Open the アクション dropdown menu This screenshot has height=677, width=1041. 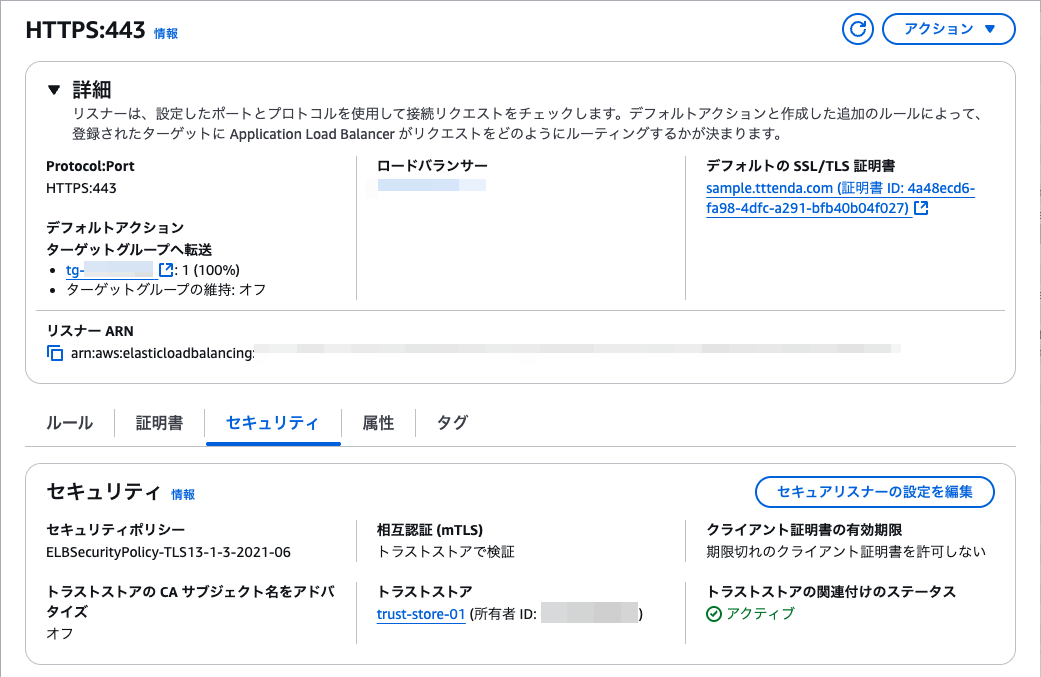(x=948, y=29)
